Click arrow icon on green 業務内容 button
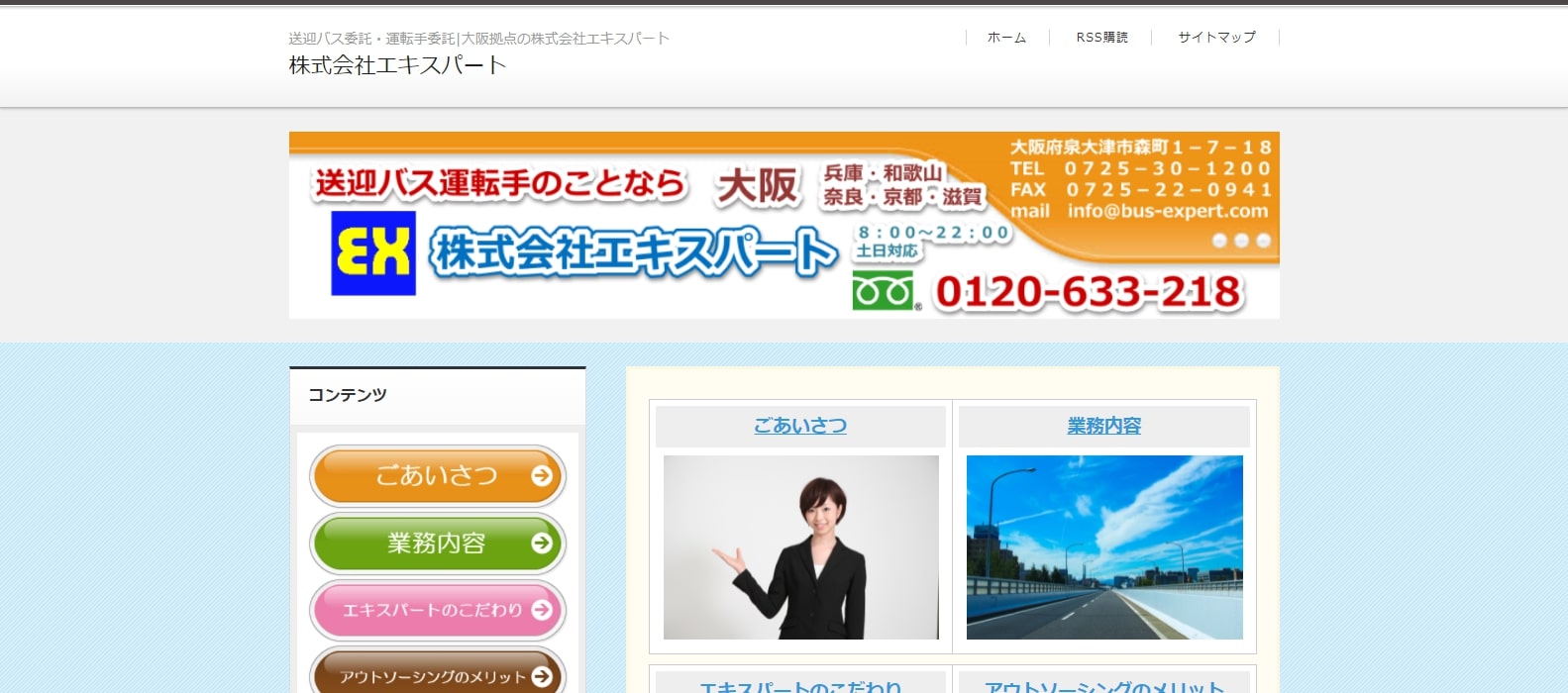This screenshot has width=1568, height=693. (x=541, y=543)
